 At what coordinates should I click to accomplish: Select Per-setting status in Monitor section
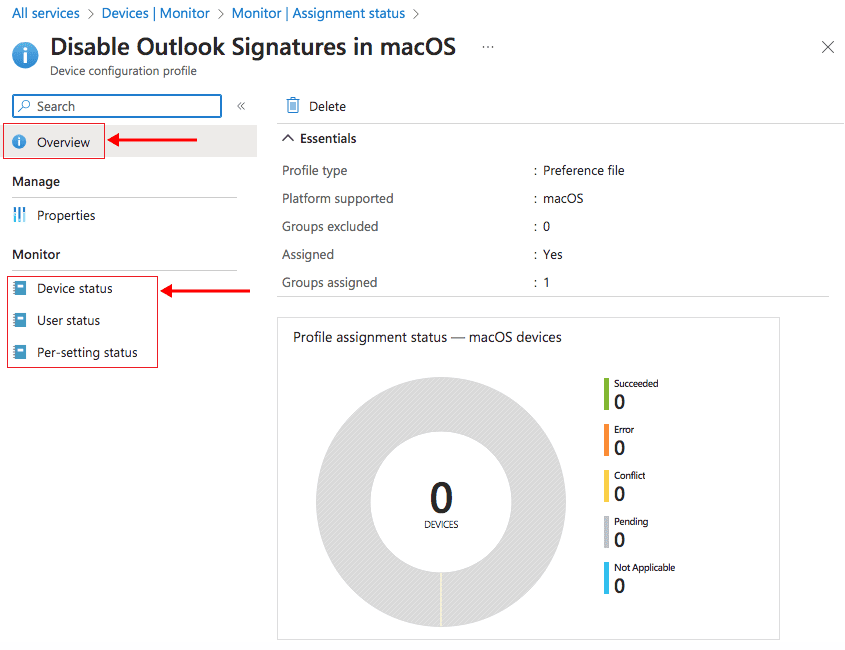[x=87, y=353]
